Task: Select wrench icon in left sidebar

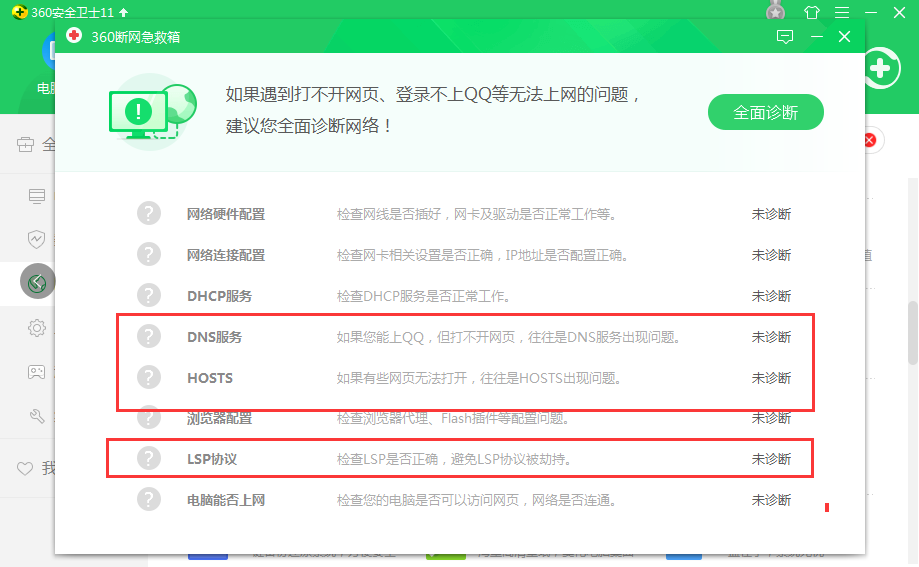Action: [x=36, y=416]
